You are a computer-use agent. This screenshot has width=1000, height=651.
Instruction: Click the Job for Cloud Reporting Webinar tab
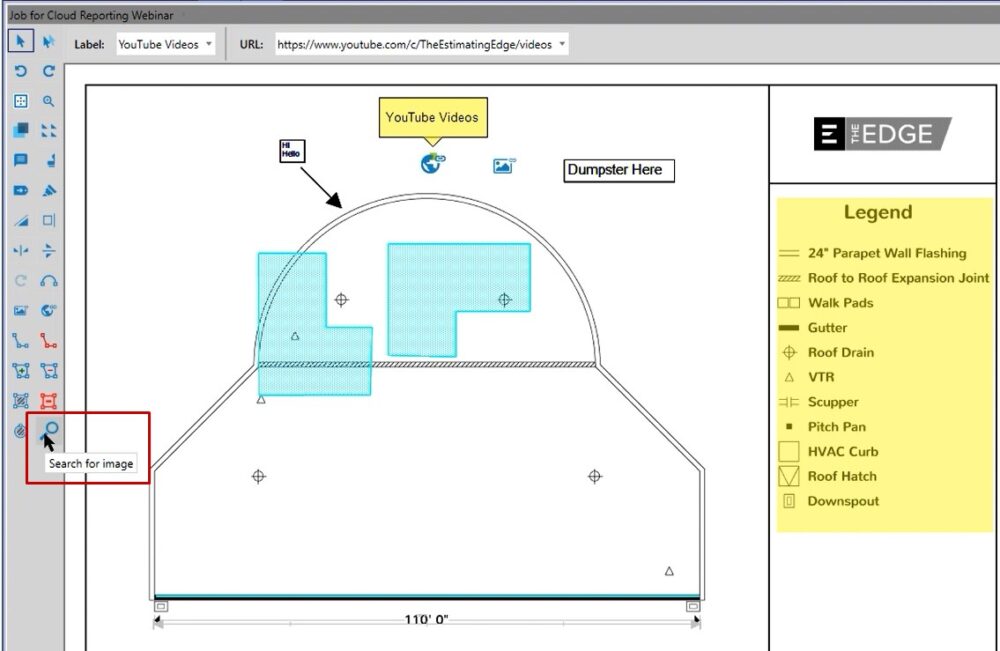click(91, 15)
